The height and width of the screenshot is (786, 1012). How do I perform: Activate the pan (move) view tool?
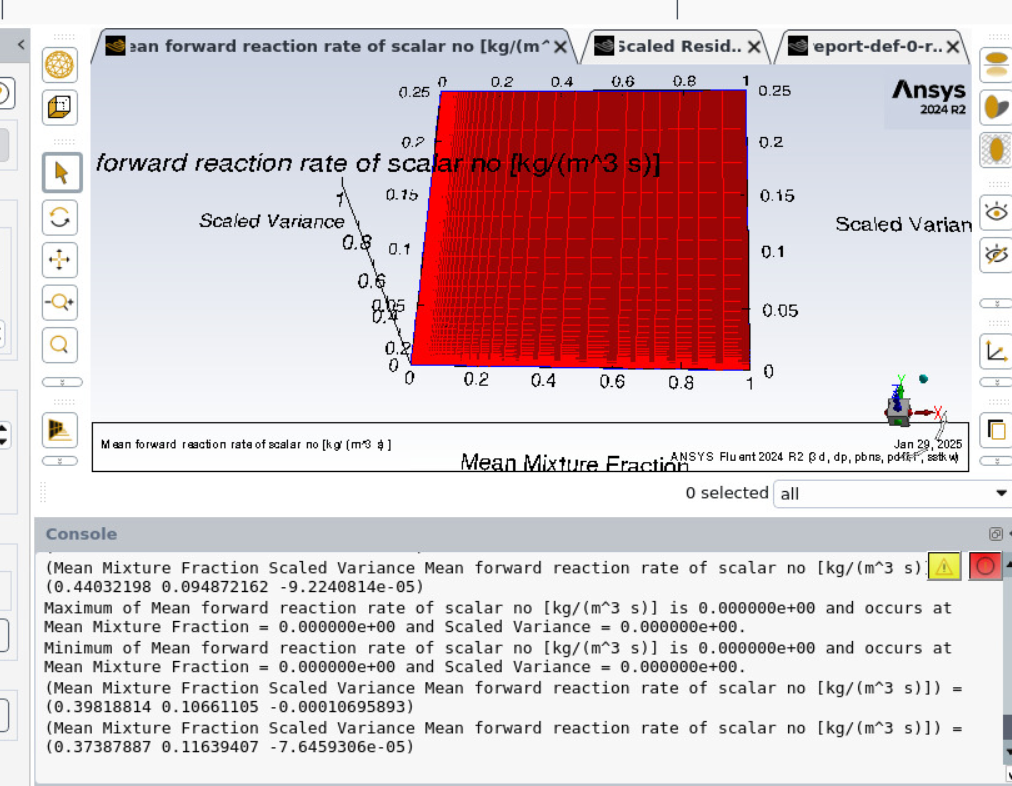[x=59, y=260]
